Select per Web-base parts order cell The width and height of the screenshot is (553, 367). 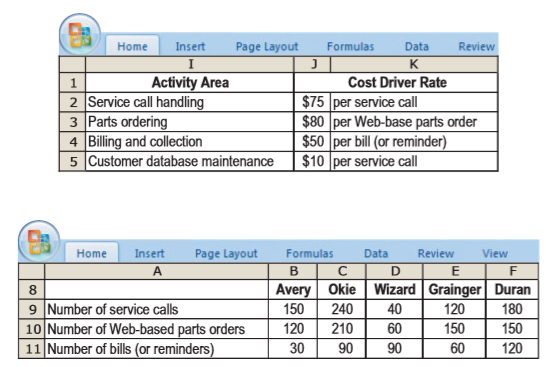(414, 122)
